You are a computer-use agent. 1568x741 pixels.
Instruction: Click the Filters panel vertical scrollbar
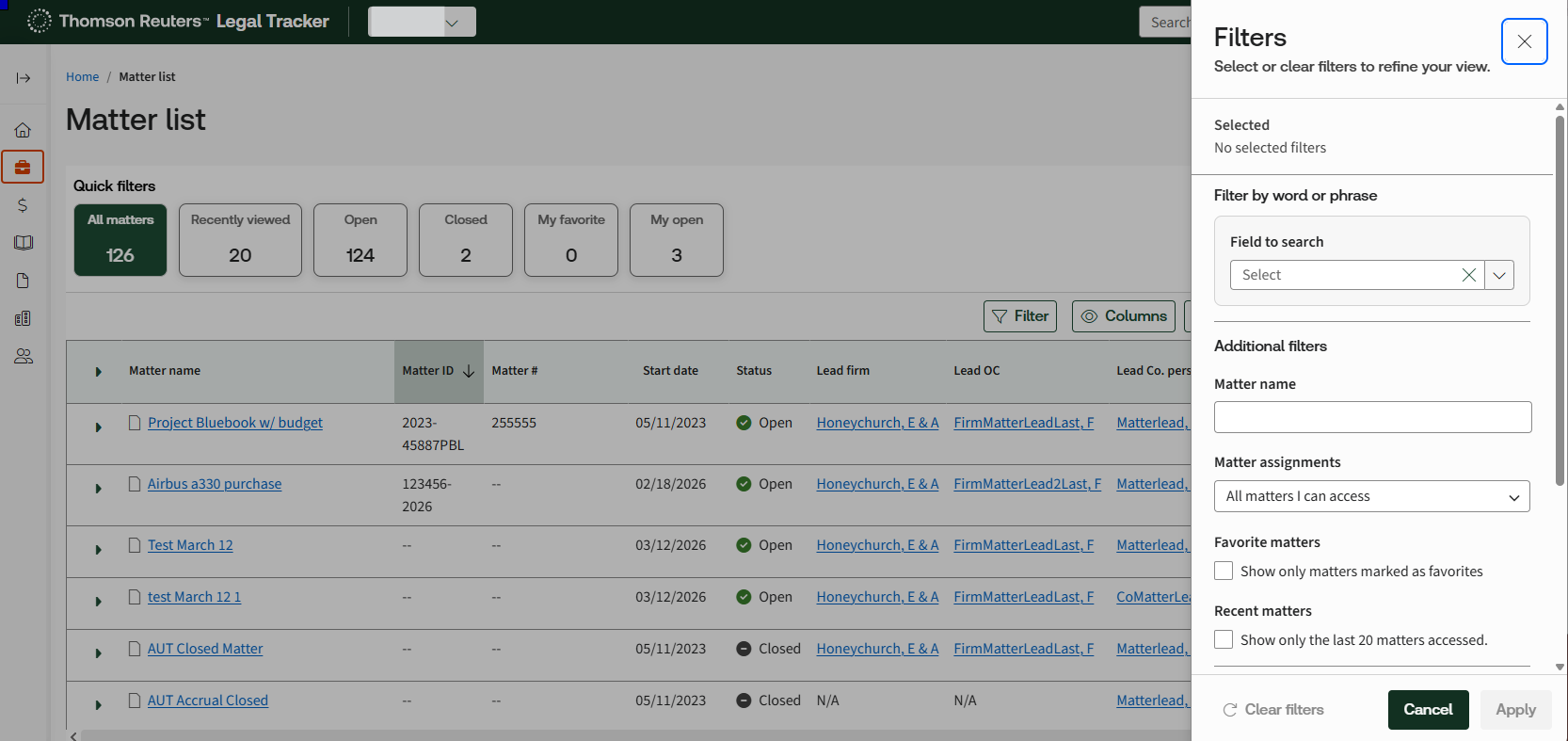click(1560, 301)
